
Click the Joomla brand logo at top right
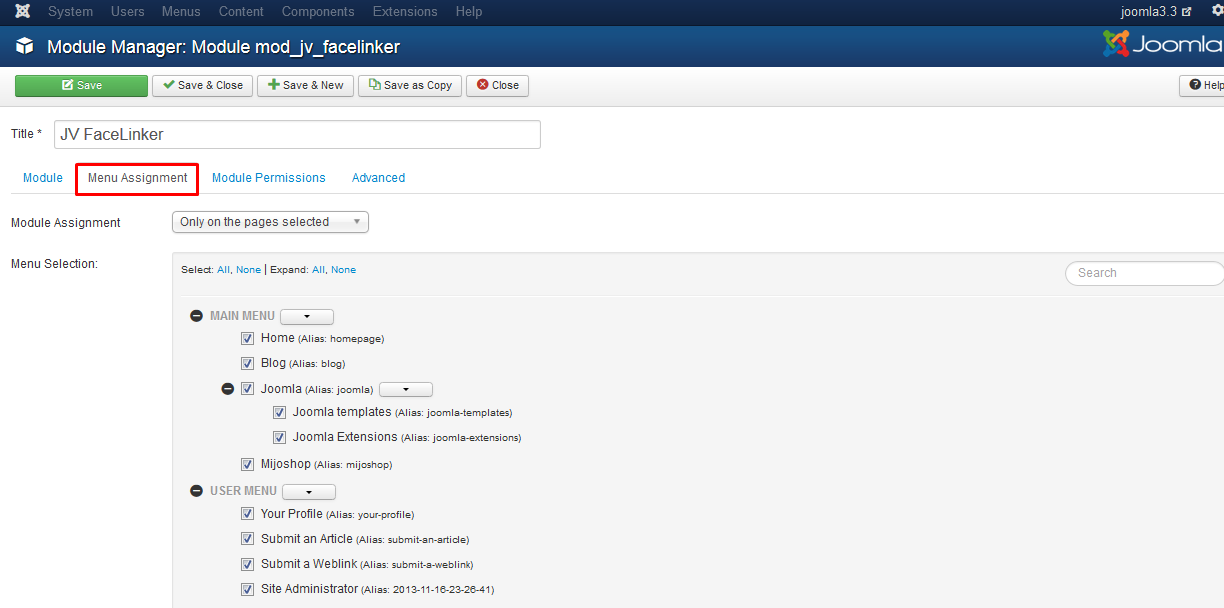coord(1163,44)
